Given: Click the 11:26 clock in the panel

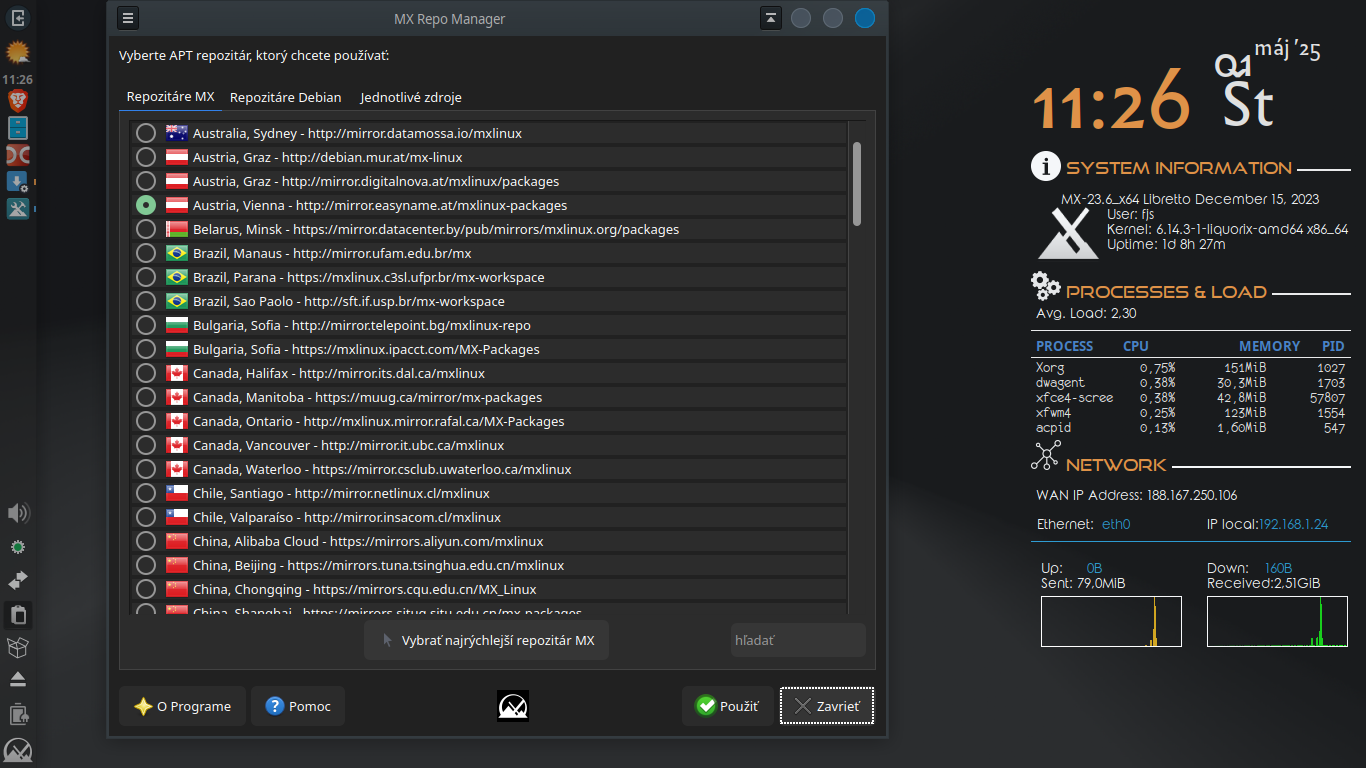Looking at the screenshot, I should (18, 79).
